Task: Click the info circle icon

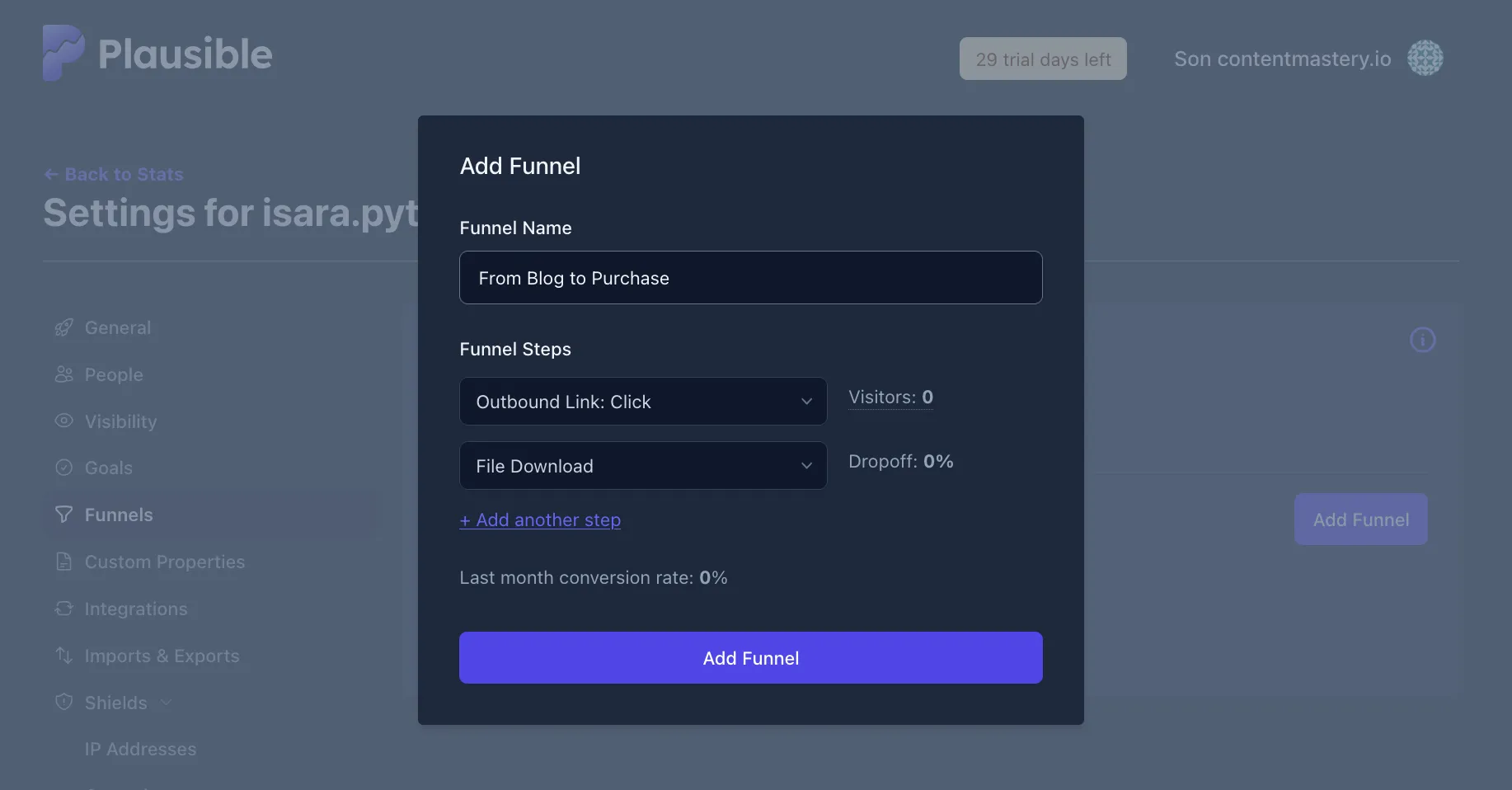Action: tap(1422, 340)
